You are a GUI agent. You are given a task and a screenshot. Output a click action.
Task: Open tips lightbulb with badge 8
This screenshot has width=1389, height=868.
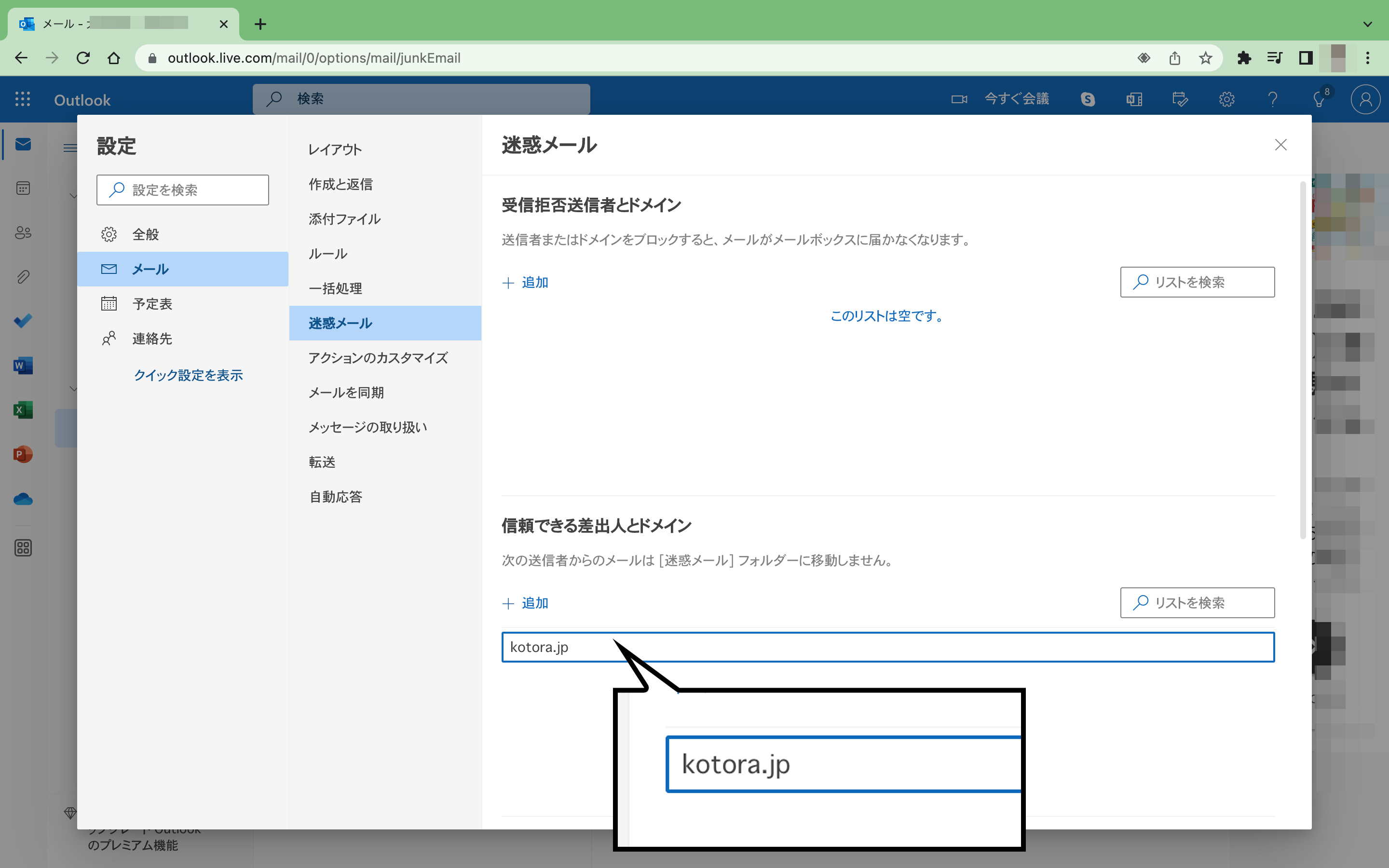[1320, 99]
